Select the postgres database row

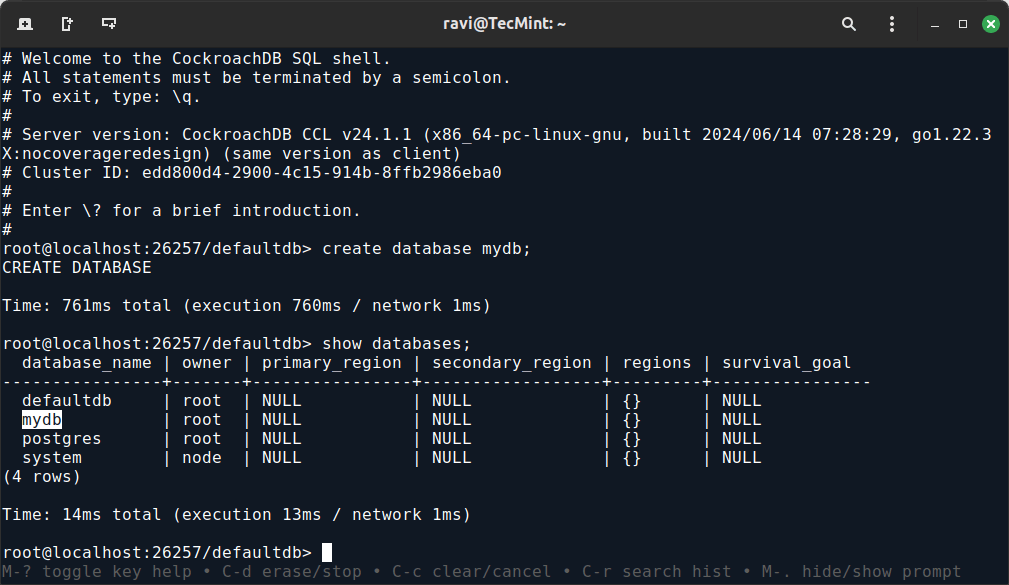pyautogui.click(x=61, y=439)
